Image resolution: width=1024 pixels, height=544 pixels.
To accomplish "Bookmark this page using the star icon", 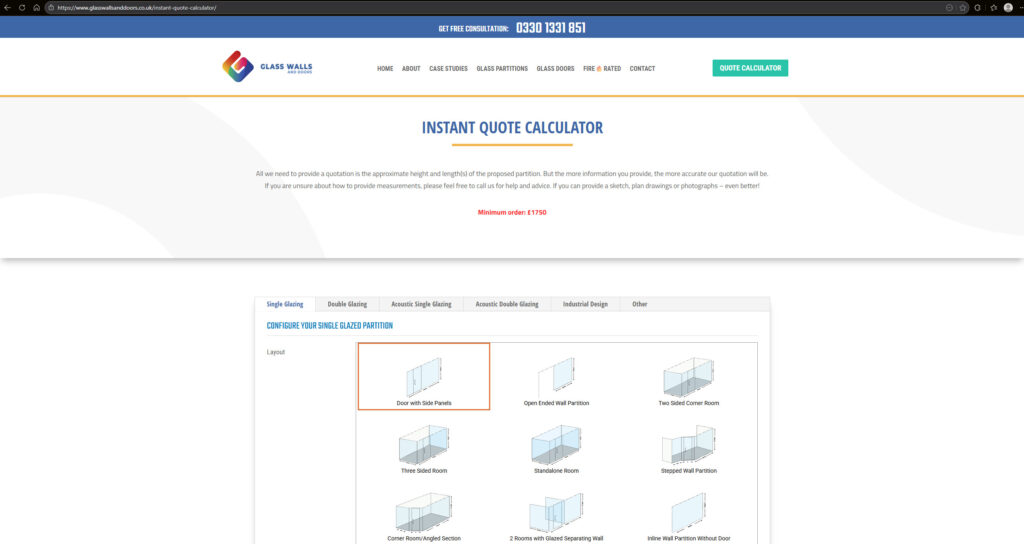I will (x=963, y=7).
